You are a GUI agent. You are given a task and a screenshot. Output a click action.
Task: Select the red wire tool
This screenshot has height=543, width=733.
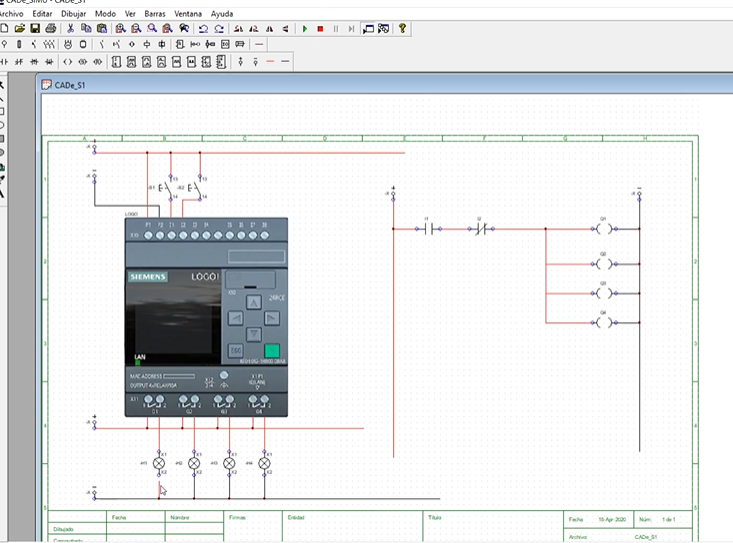(x=270, y=61)
